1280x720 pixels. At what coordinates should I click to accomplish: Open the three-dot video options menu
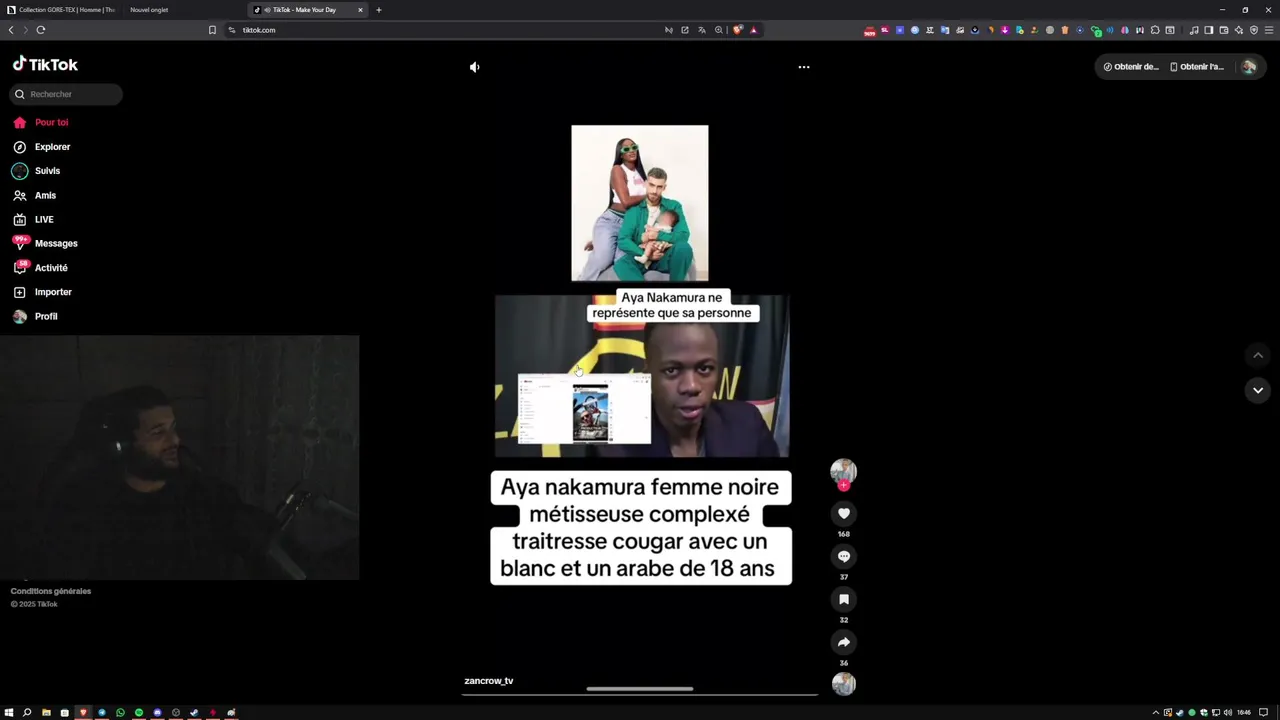[804, 67]
